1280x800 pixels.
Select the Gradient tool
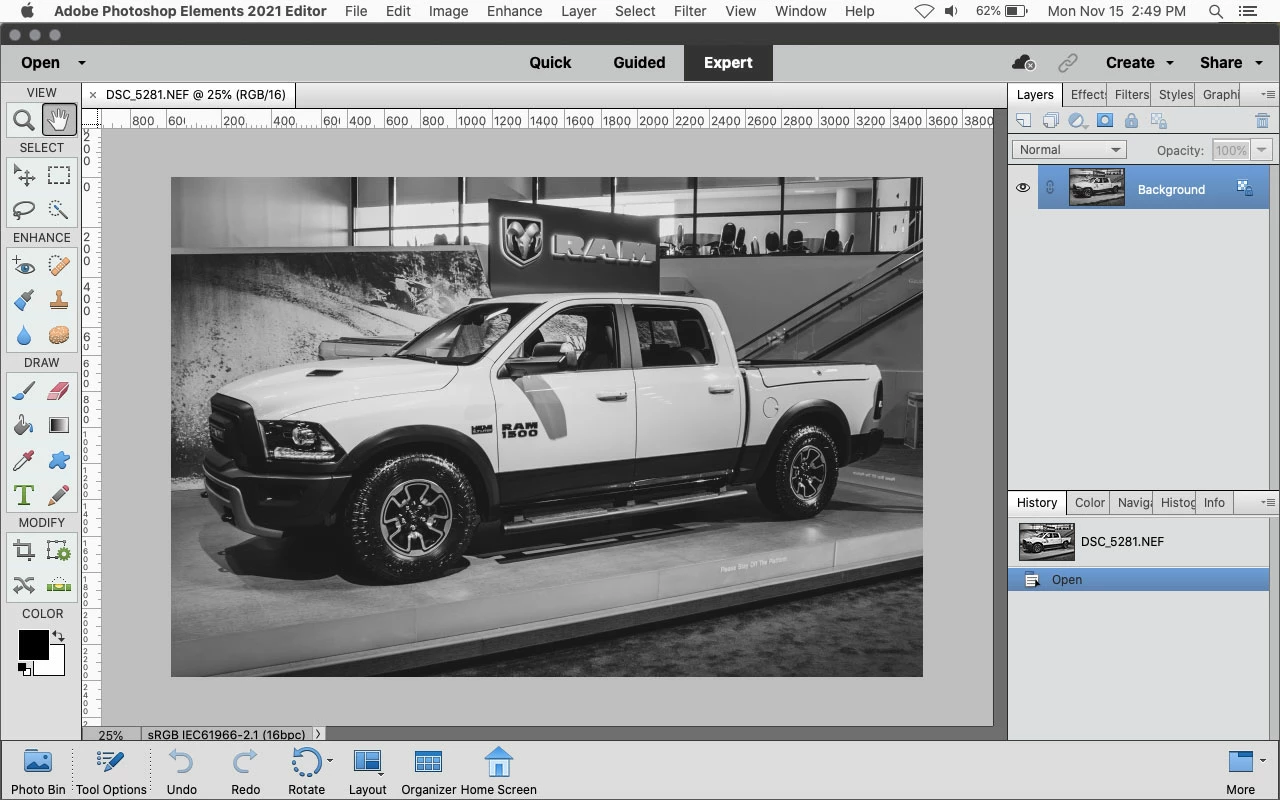[59, 426]
